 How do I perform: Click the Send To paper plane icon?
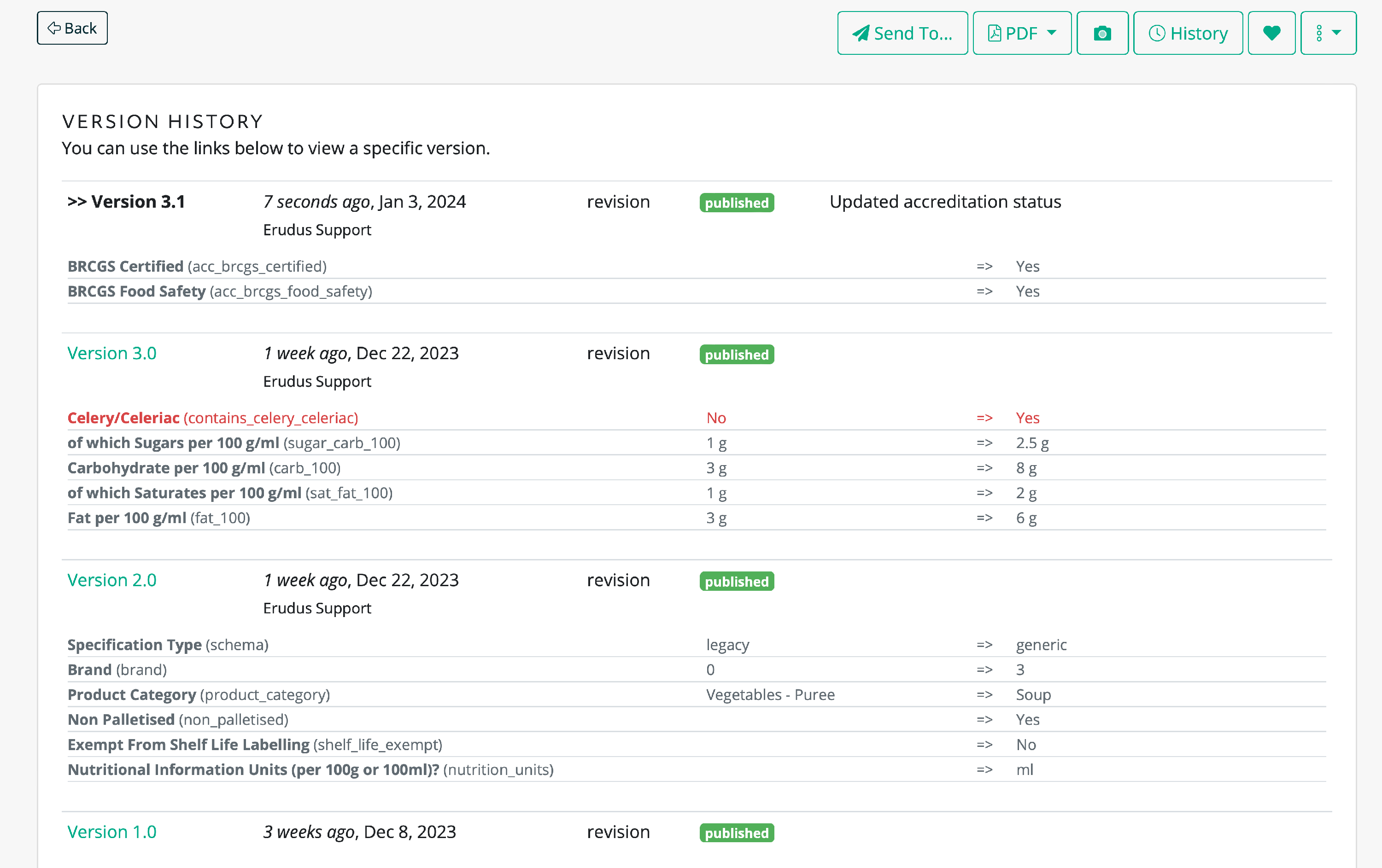[861, 33]
